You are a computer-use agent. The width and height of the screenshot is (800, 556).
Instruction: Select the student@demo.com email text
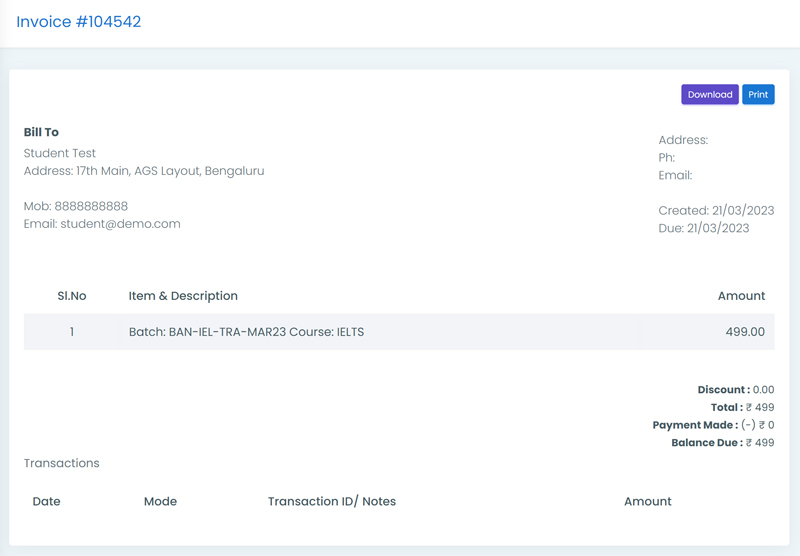click(120, 224)
